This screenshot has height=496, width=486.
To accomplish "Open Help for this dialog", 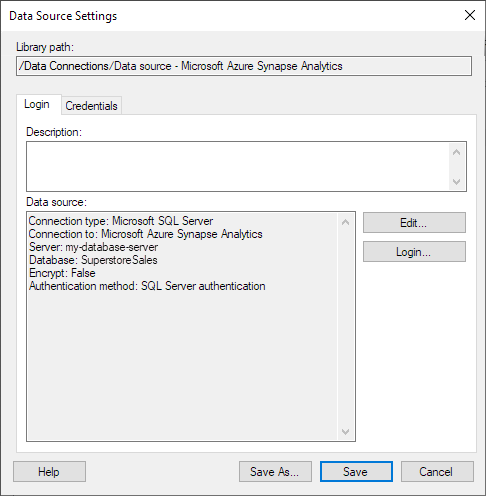I will (x=49, y=471).
